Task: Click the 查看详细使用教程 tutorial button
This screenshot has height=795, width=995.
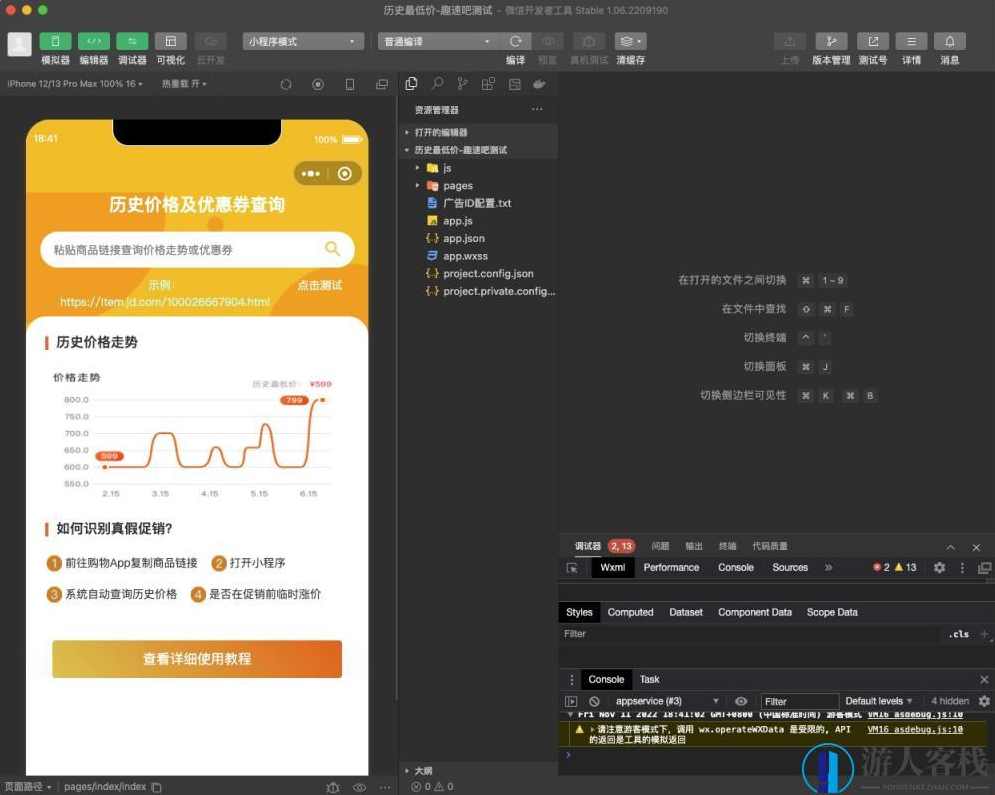Action: (196, 660)
